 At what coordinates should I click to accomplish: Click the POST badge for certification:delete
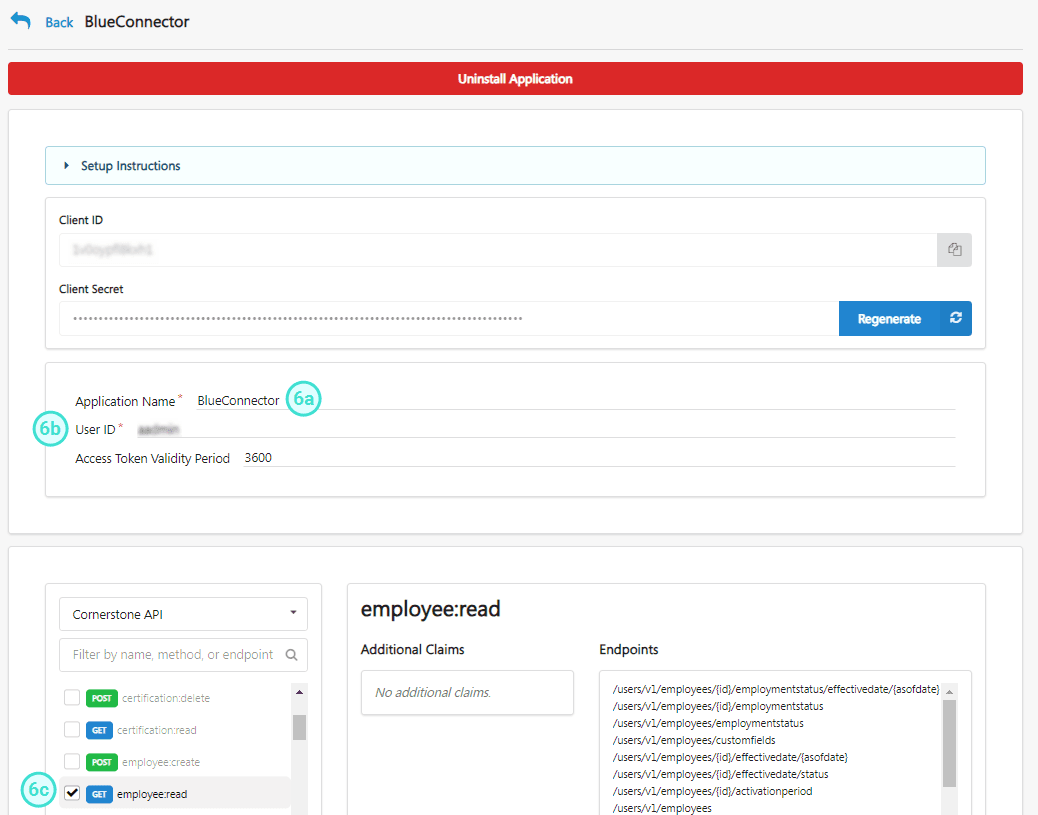(101, 698)
